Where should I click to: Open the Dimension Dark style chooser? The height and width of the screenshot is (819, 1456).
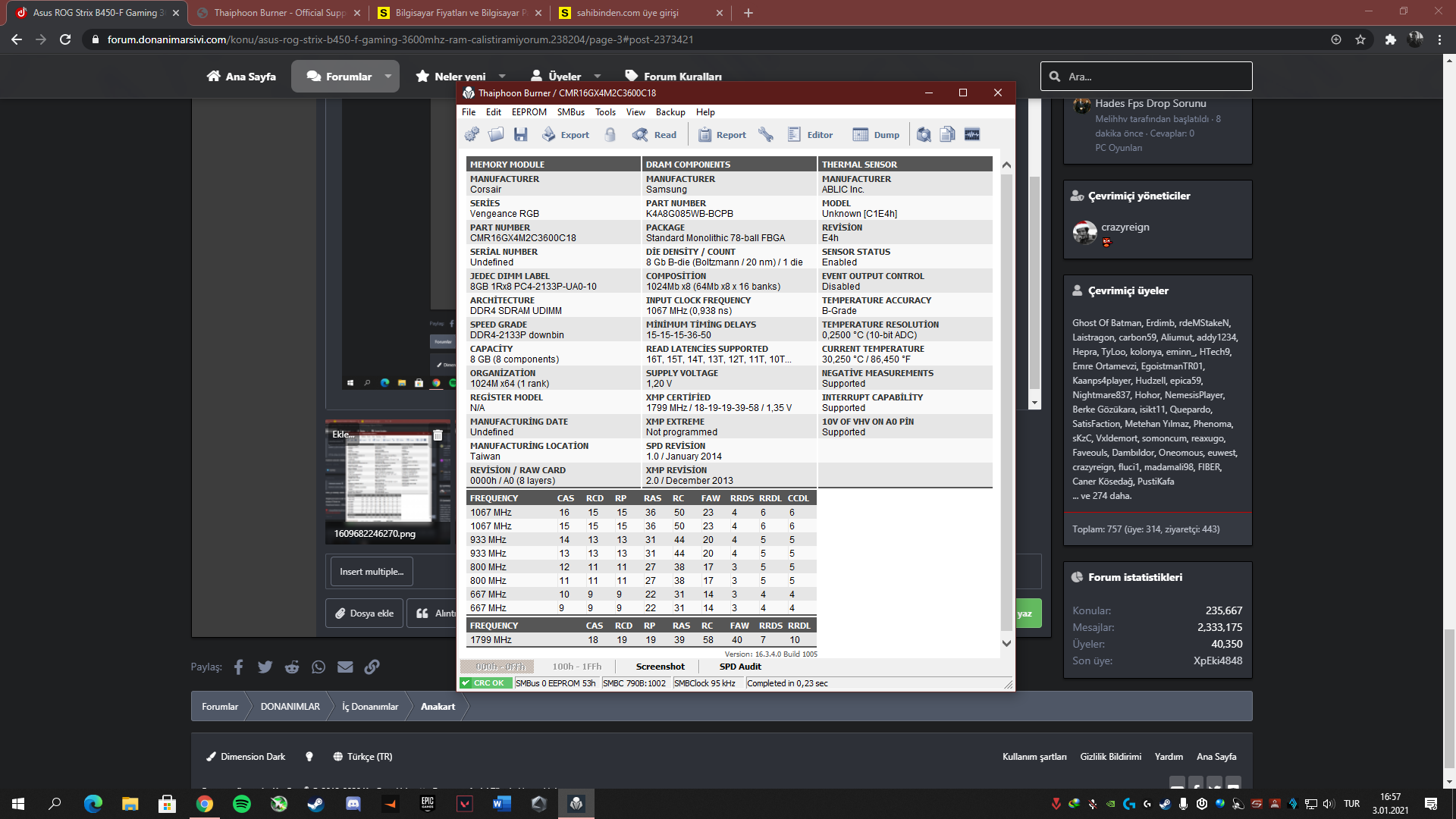pos(246,756)
